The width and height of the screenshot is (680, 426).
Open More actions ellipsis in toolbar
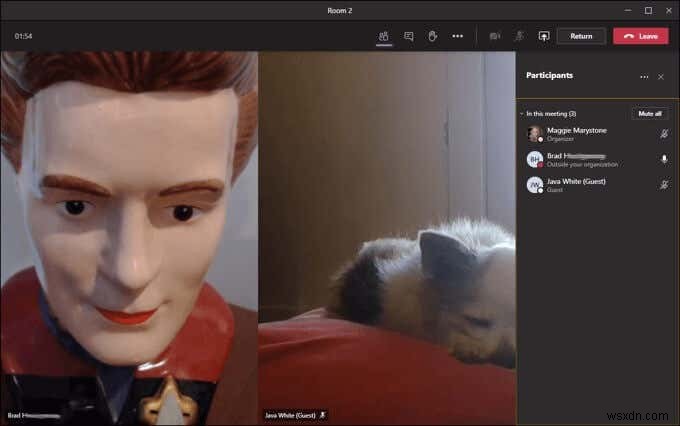tap(458, 36)
